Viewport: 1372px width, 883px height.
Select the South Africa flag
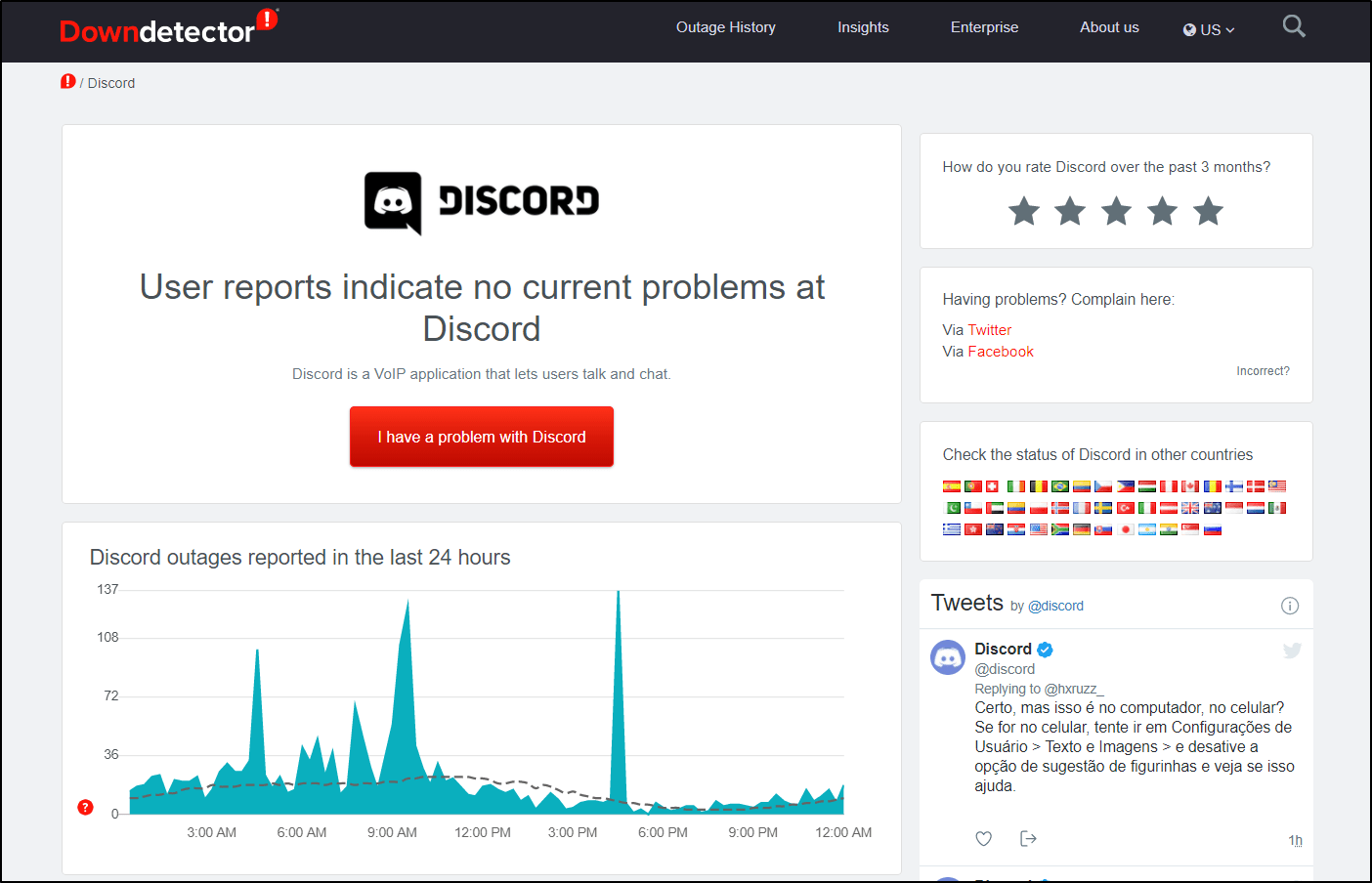coord(1060,529)
